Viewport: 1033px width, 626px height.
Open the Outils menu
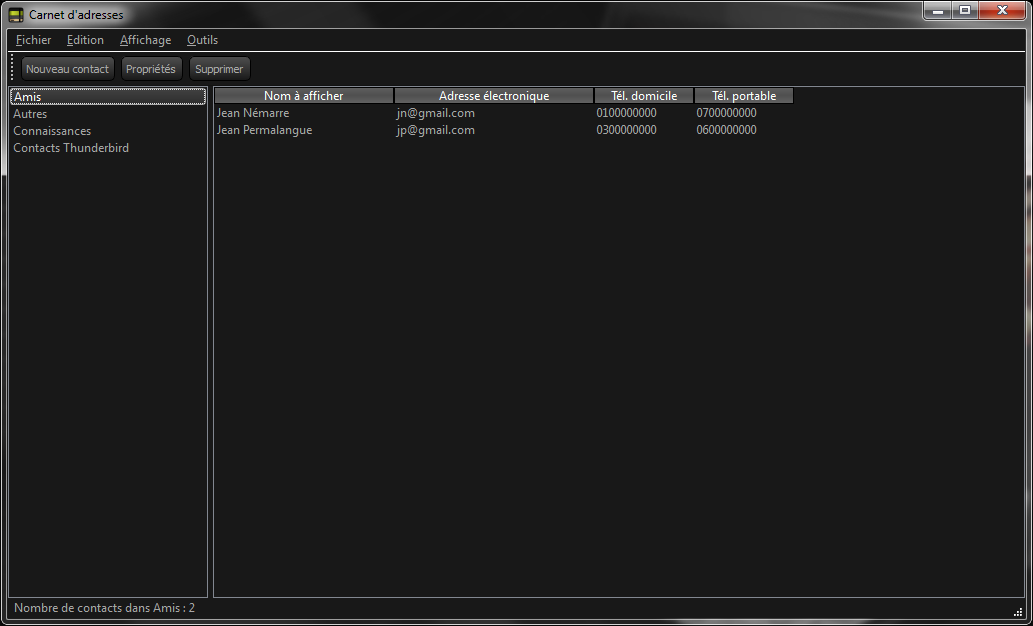[202, 40]
